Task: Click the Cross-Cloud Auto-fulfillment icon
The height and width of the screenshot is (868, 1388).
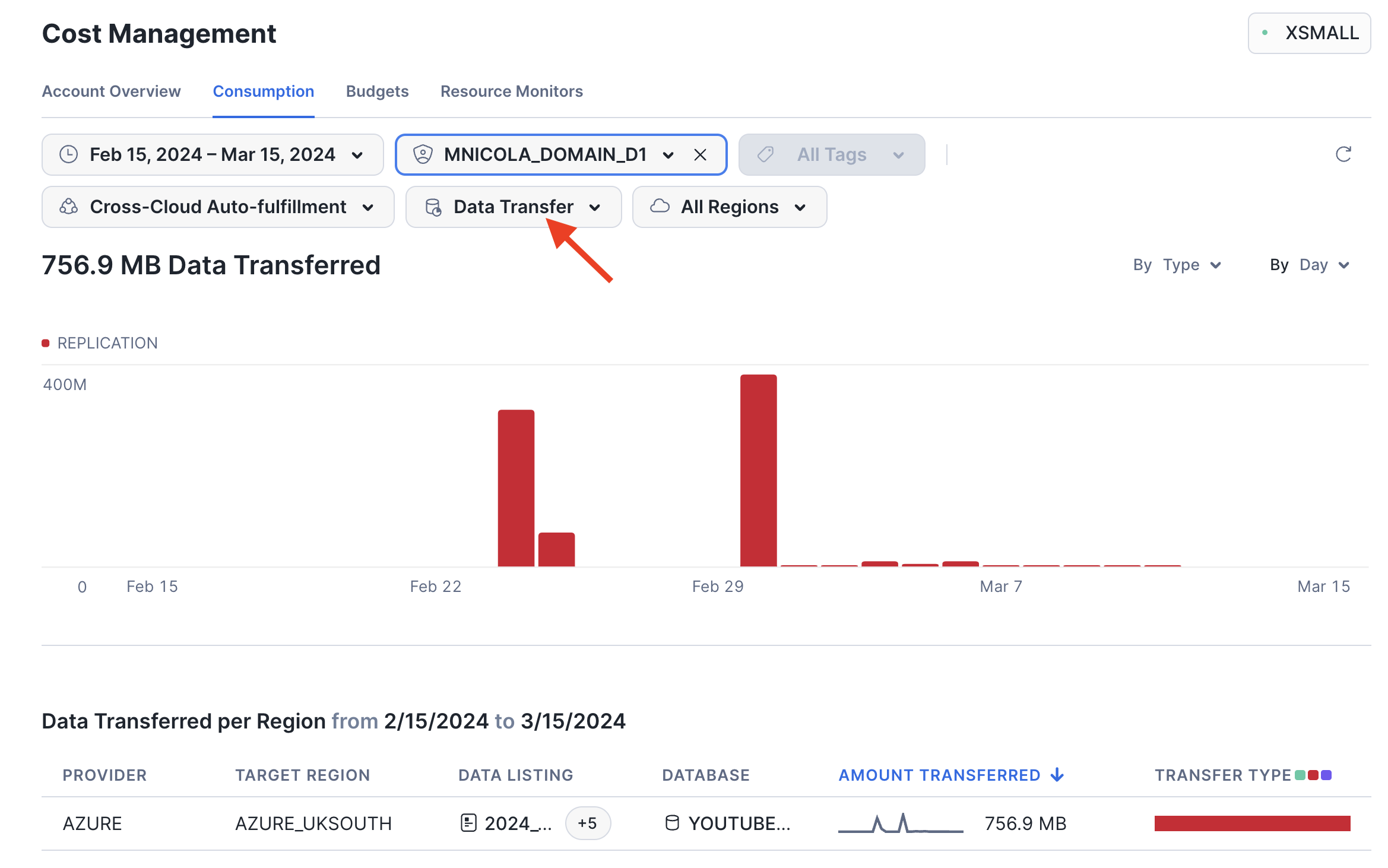Action: [69, 207]
